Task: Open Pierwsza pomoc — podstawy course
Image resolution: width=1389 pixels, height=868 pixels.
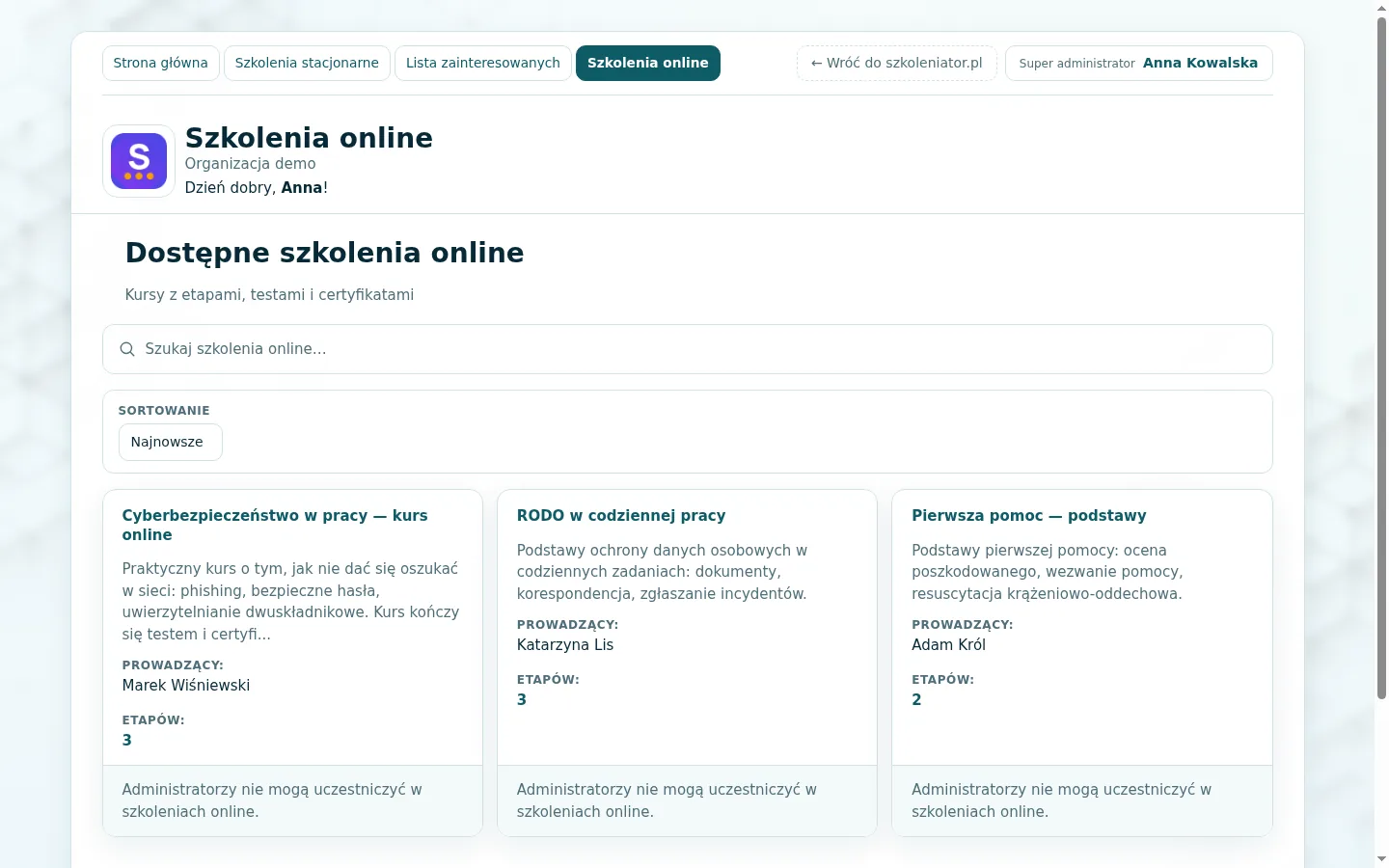Action: pos(1029,515)
